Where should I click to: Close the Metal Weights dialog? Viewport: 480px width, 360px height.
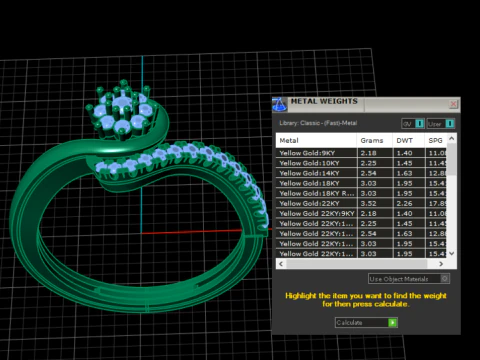pyautogui.click(x=453, y=104)
